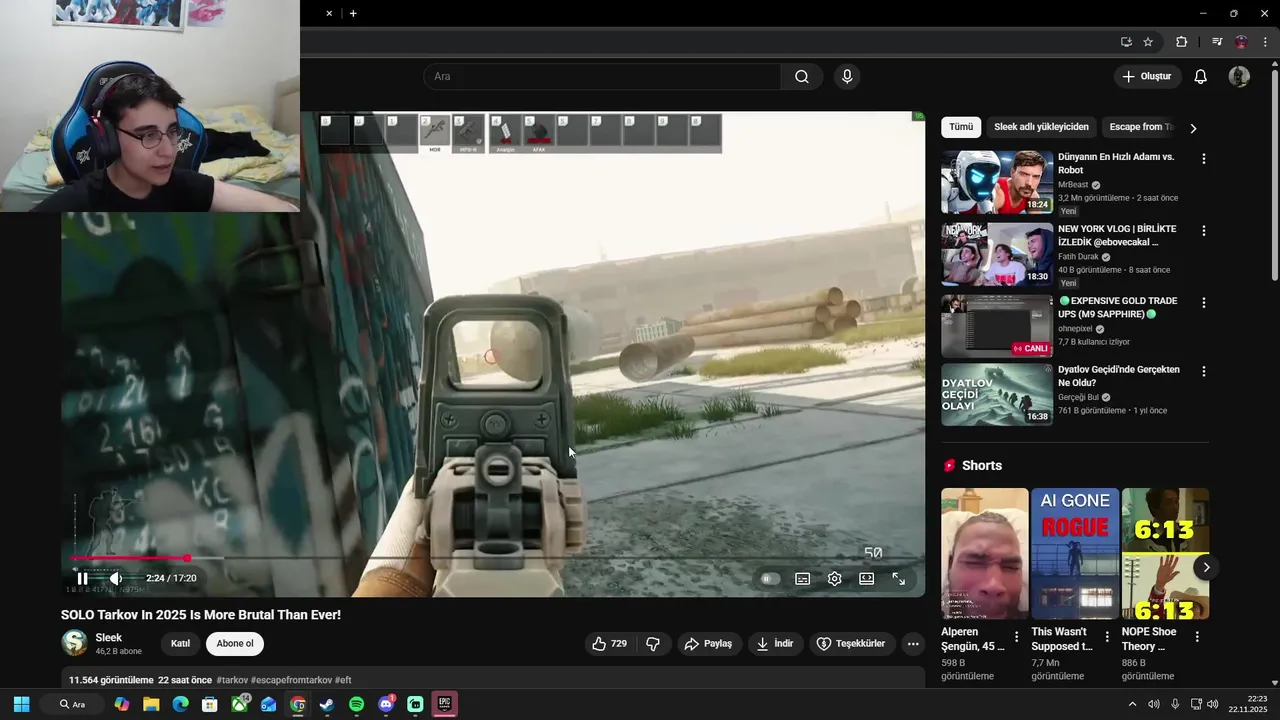The height and width of the screenshot is (720, 1280).
Task: Start voice search with microphone icon
Action: click(847, 77)
